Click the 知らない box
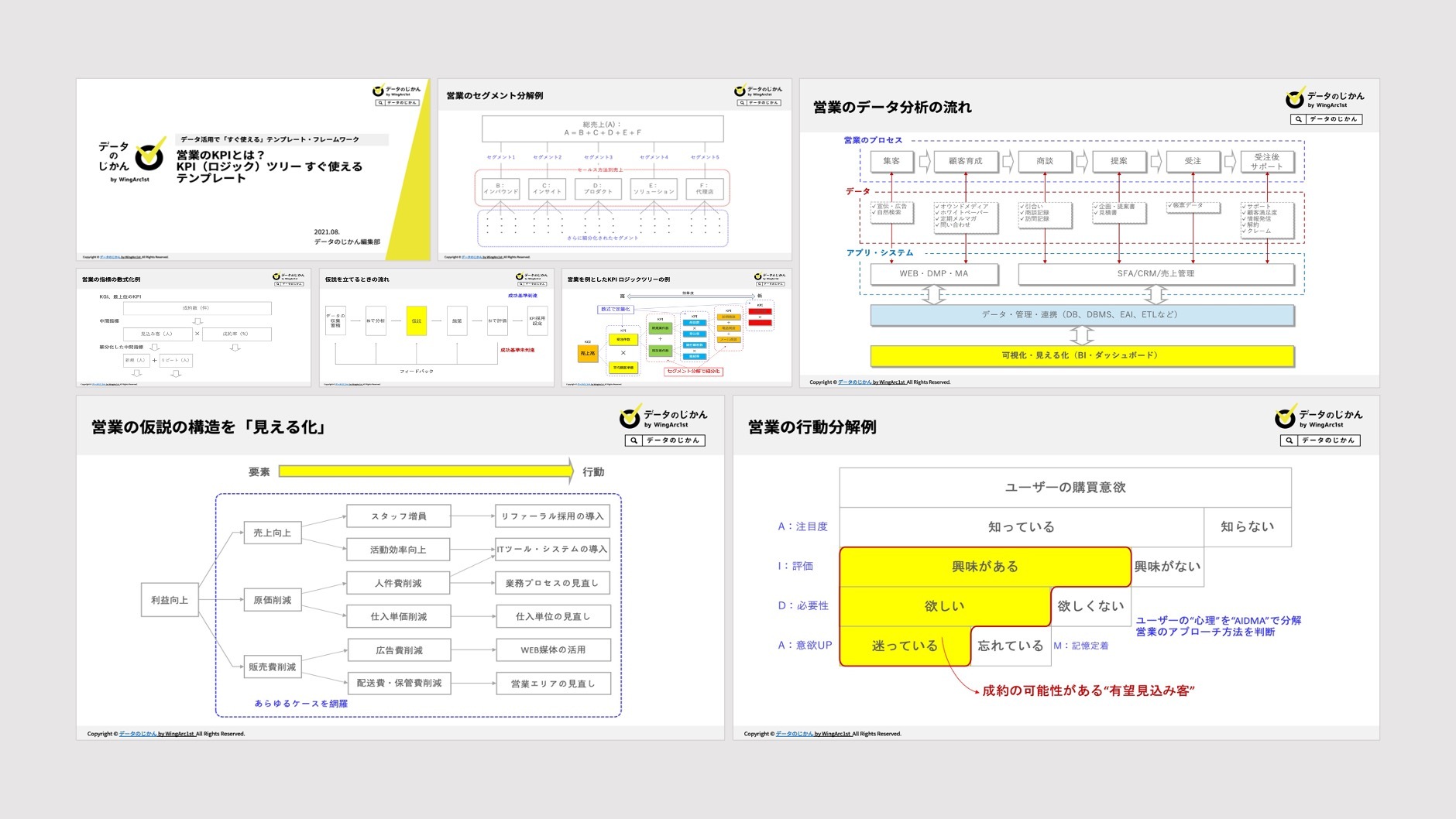The height and width of the screenshot is (819, 1456). point(1248,527)
